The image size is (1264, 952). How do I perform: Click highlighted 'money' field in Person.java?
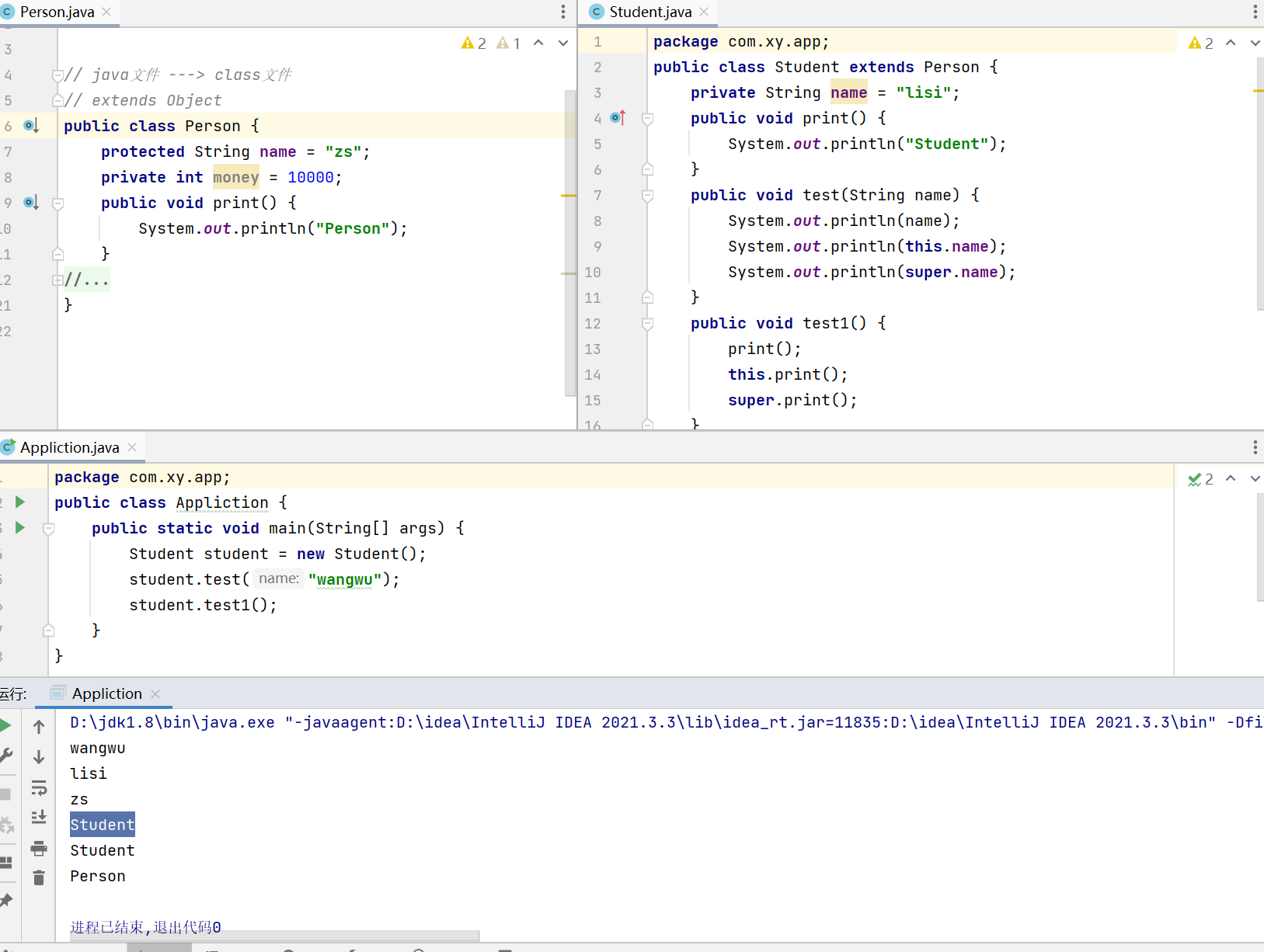[236, 177]
